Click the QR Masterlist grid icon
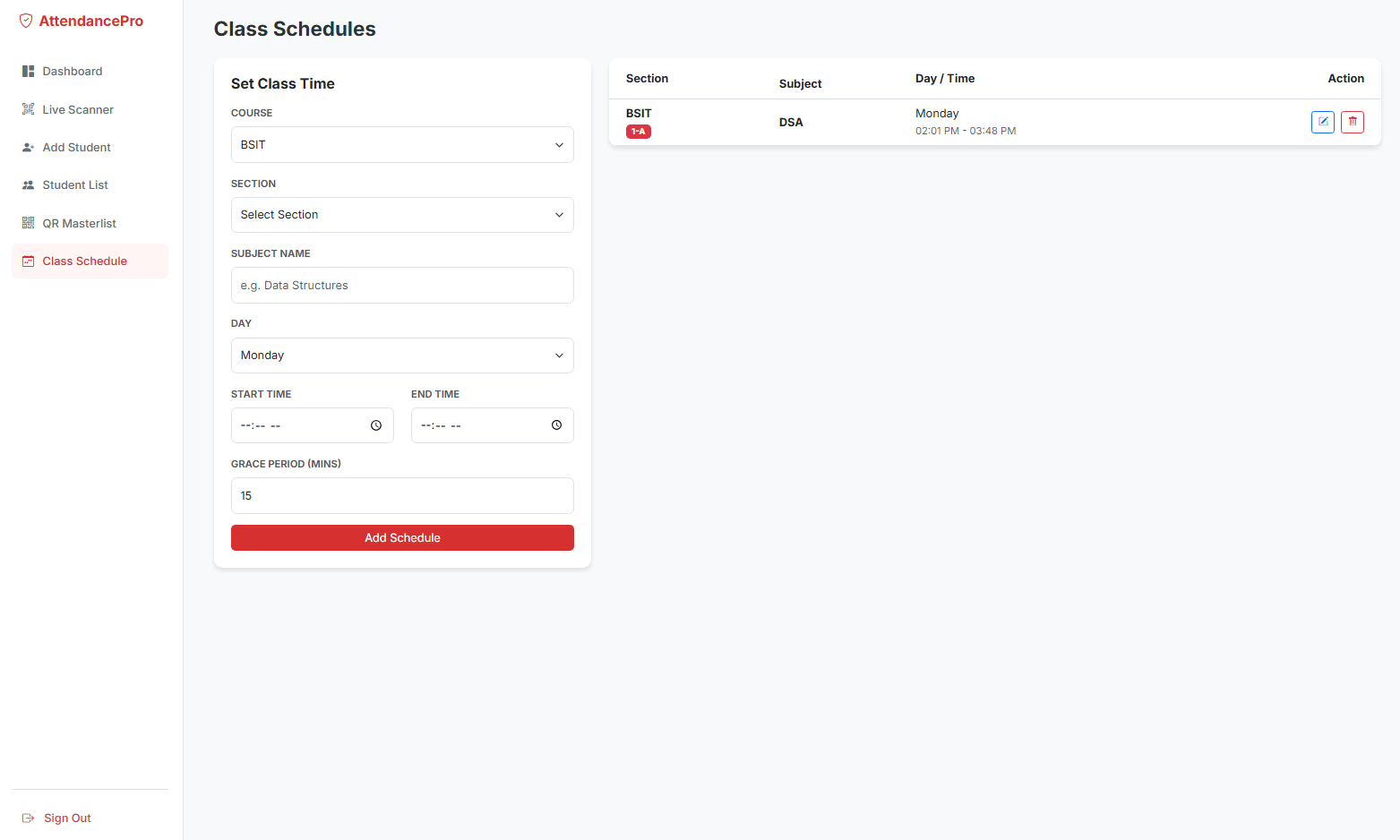 [30, 222]
